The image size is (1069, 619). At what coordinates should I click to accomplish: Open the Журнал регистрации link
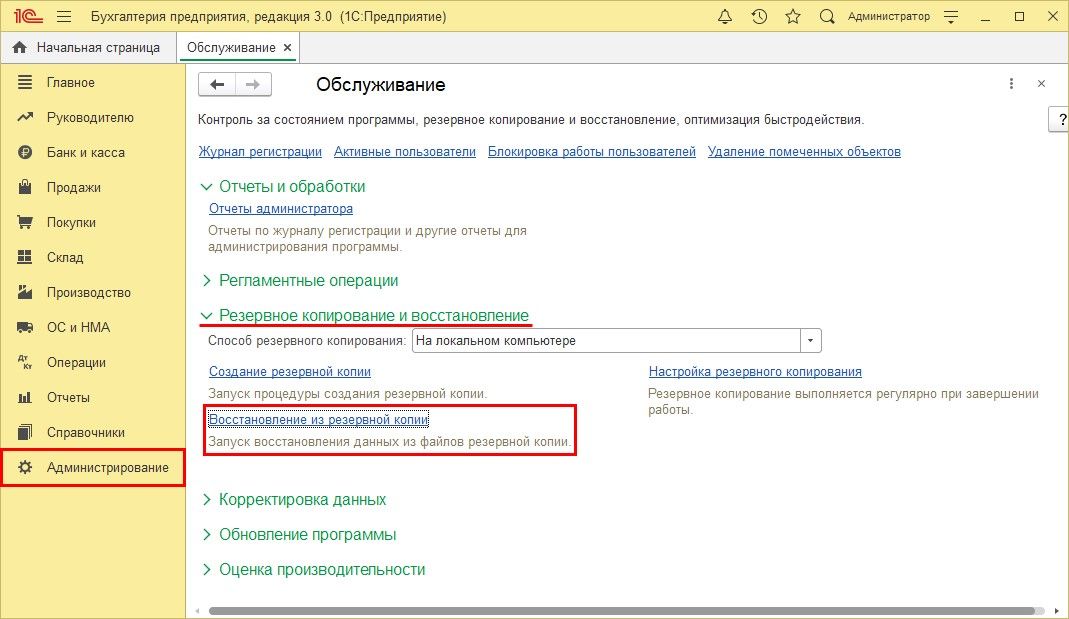[260, 152]
